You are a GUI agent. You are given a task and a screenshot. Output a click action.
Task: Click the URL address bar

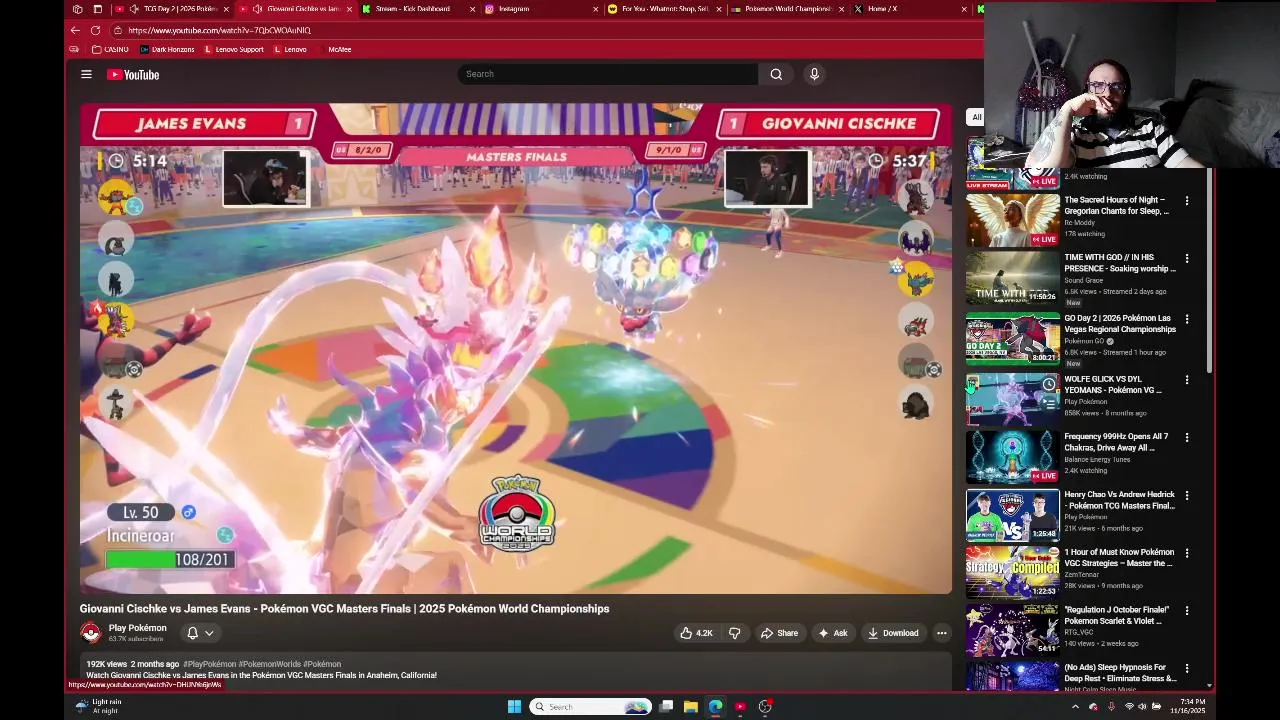point(540,30)
